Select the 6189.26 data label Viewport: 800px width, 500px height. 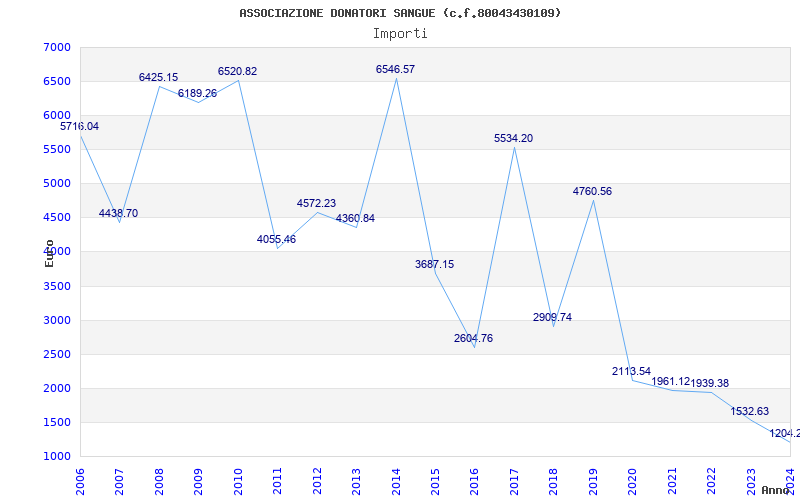(x=197, y=93)
